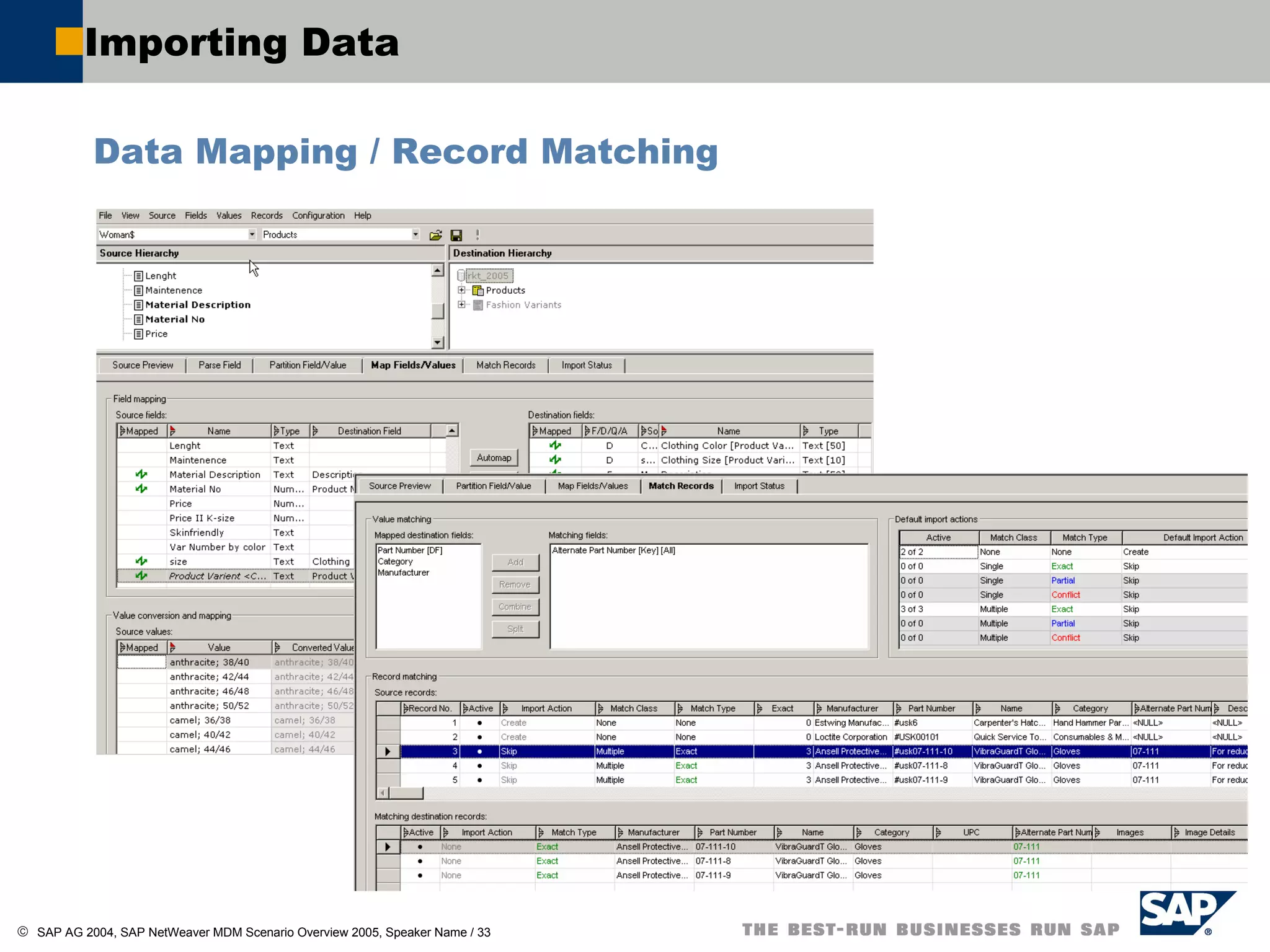
Task: Click Source fields list scroll up arrow
Action: [452, 431]
